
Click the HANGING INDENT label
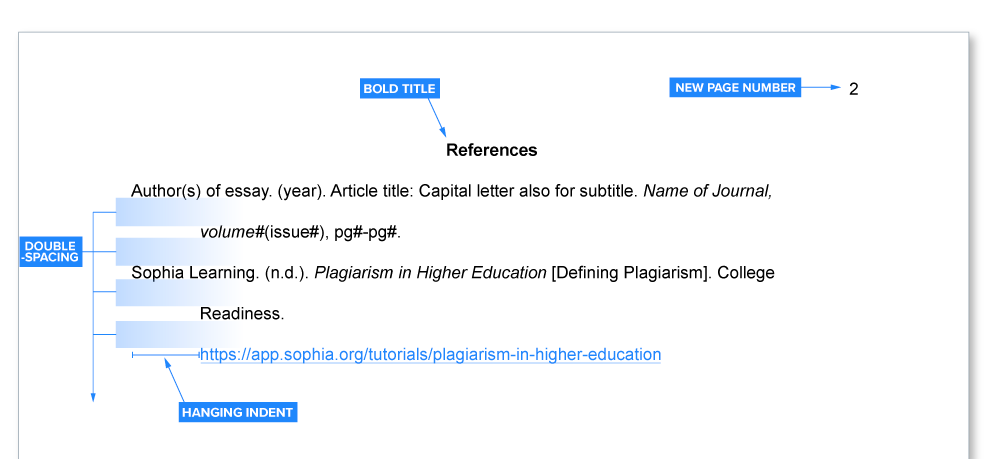point(237,412)
